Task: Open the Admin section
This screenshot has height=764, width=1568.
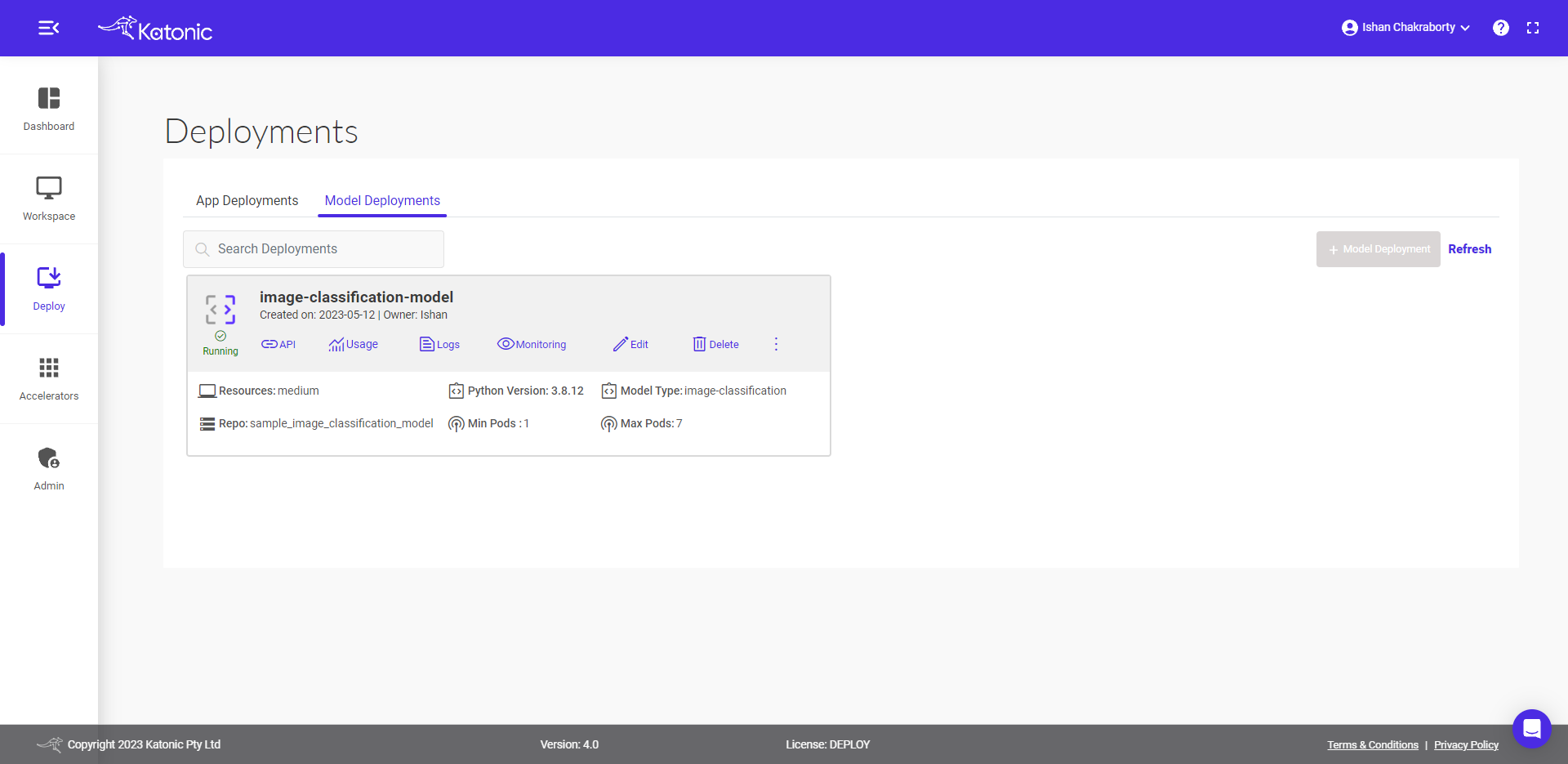Action: (49, 469)
